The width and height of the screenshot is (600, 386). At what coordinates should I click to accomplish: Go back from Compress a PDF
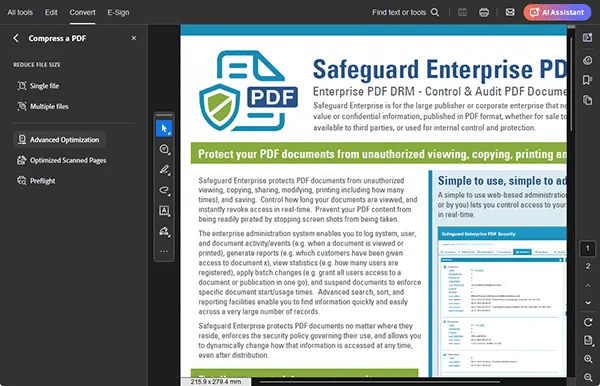pyautogui.click(x=16, y=38)
